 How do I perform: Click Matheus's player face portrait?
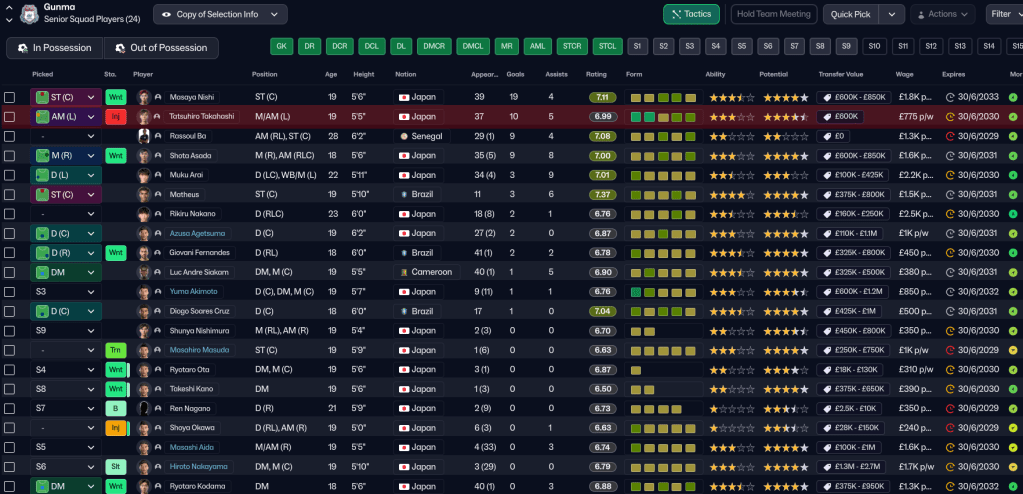(143, 194)
